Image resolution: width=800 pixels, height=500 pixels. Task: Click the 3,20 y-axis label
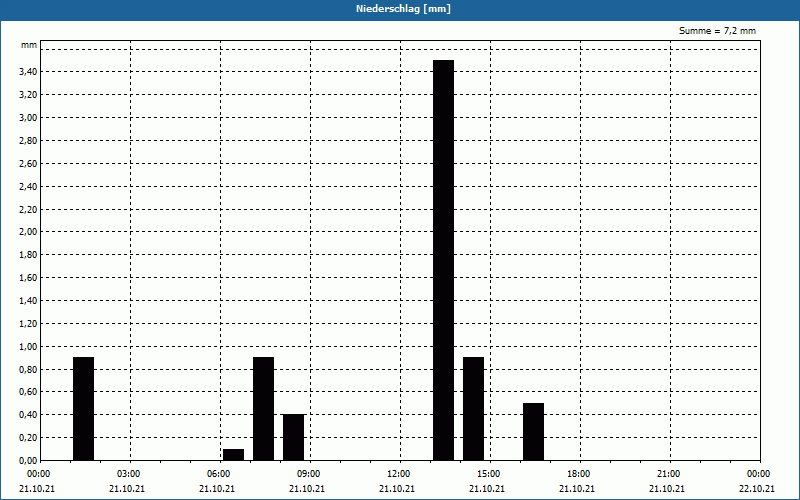pos(28,95)
